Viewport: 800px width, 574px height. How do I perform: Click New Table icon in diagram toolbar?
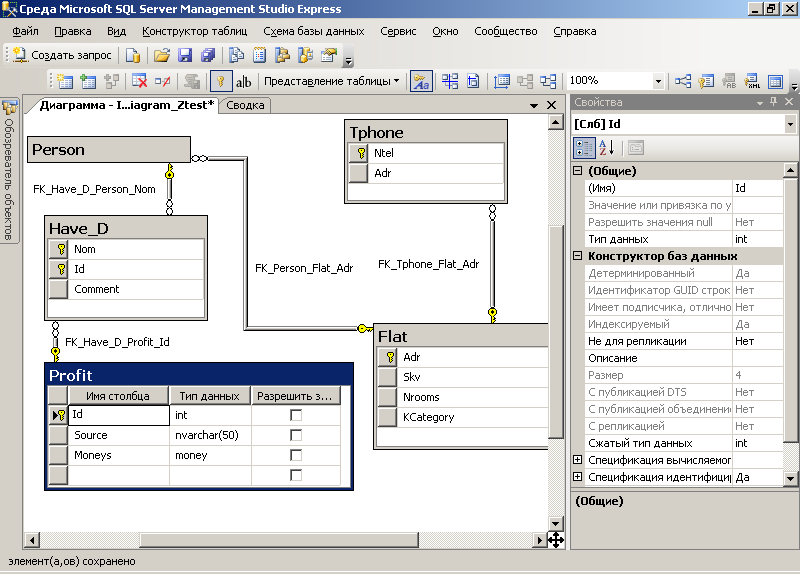click(64, 81)
